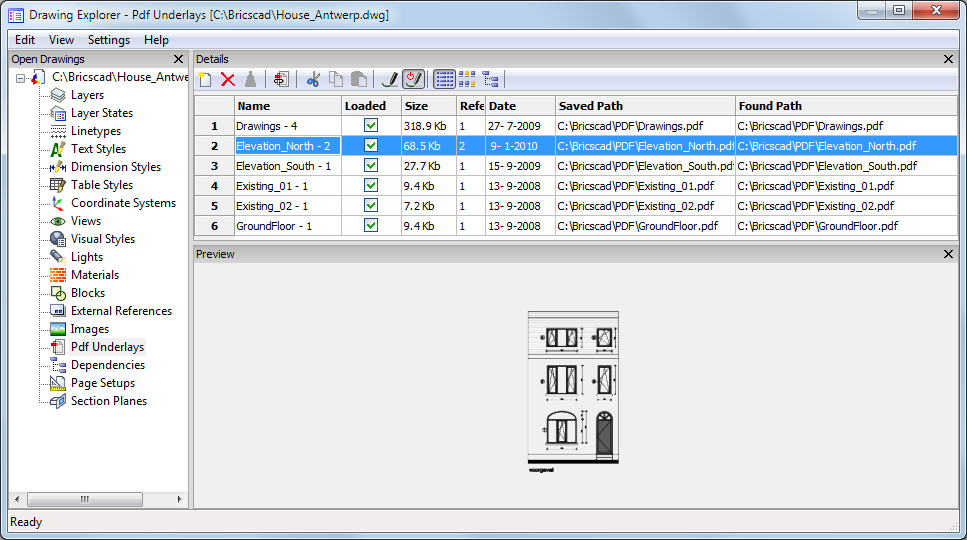Click the Copy icon in toolbar

pos(335,80)
